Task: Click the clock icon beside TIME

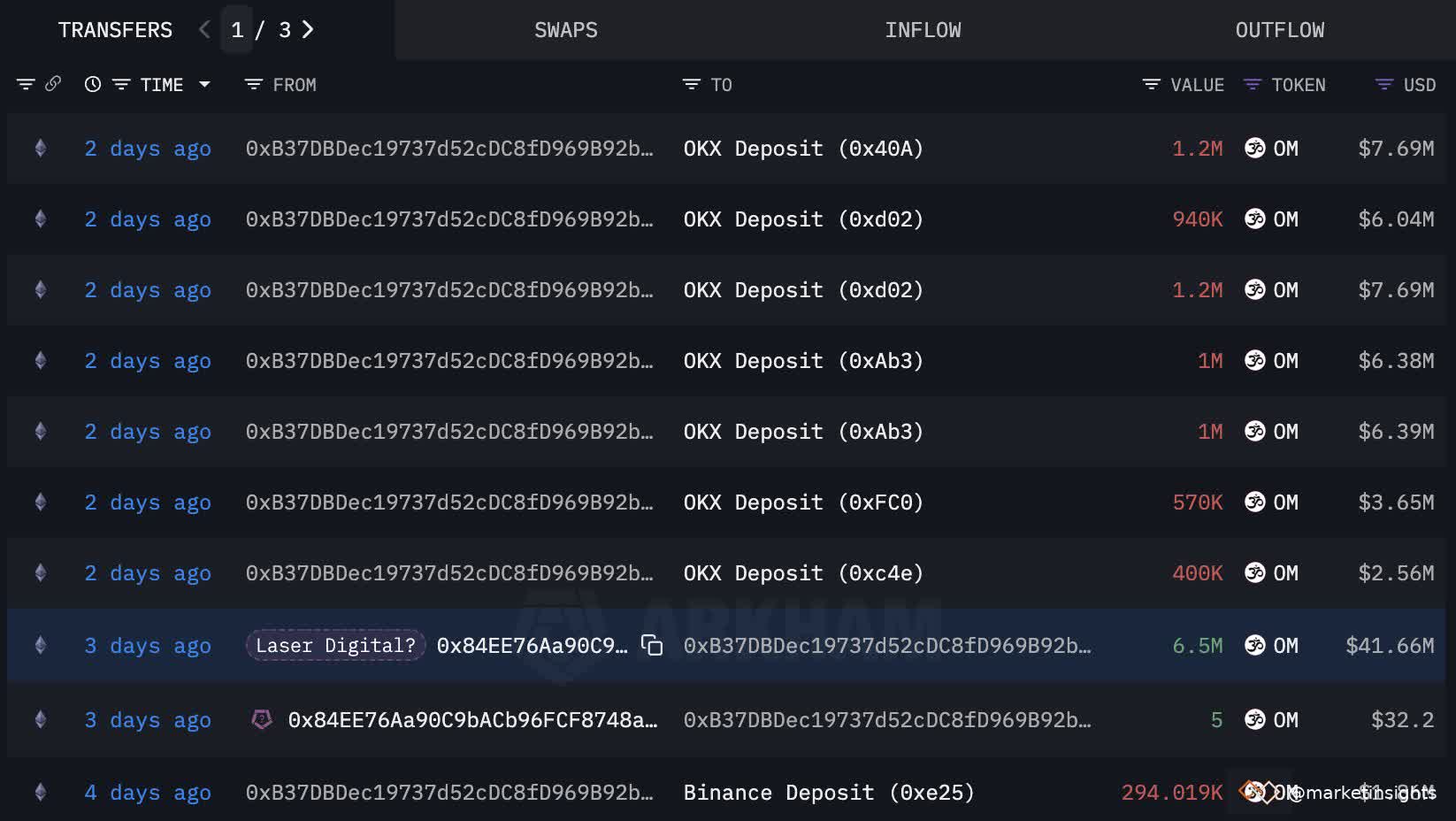Action: (93, 85)
